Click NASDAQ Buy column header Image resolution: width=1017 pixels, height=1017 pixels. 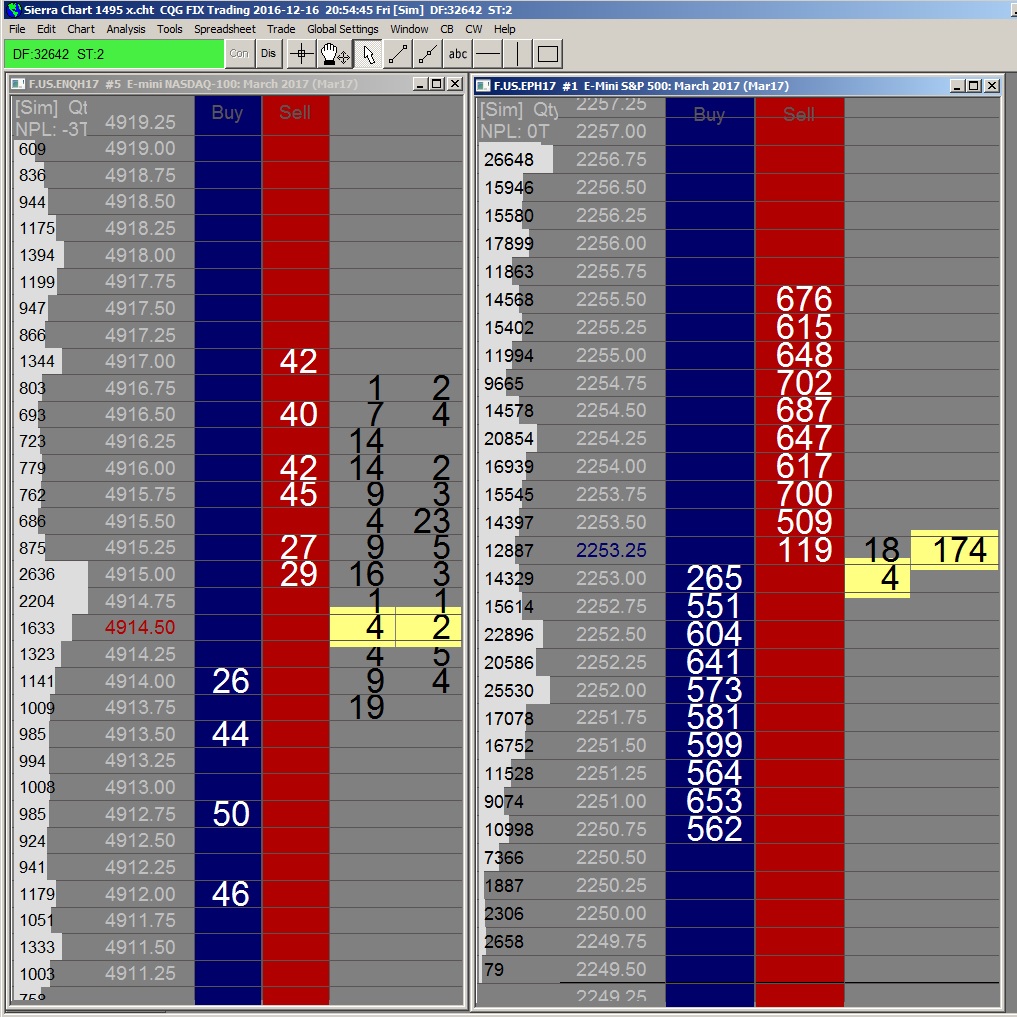point(228,113)
